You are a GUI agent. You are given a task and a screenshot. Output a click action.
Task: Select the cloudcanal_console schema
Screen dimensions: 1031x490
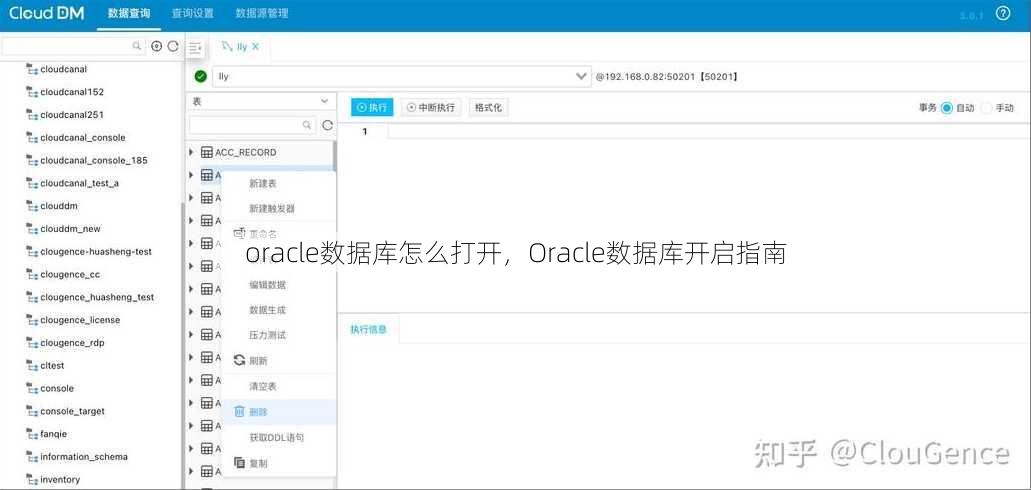[x=82, y=137]
